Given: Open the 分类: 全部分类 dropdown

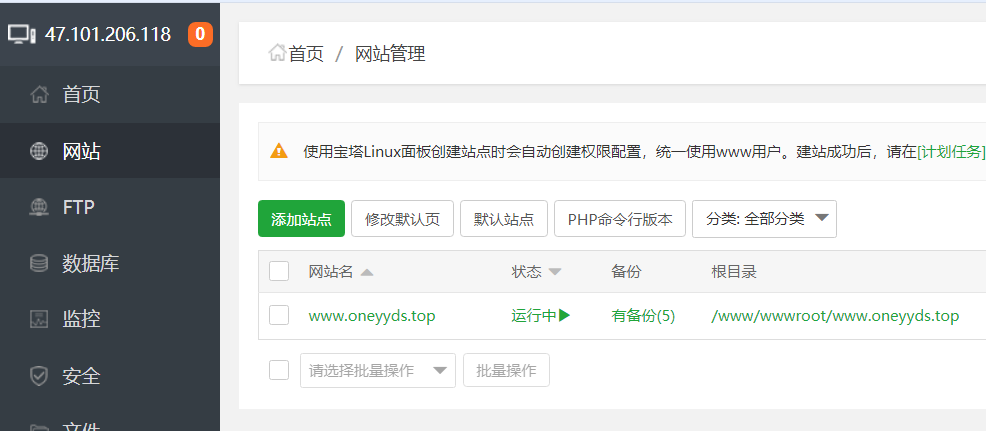Looking at the screenshot, I should point(764,219).
